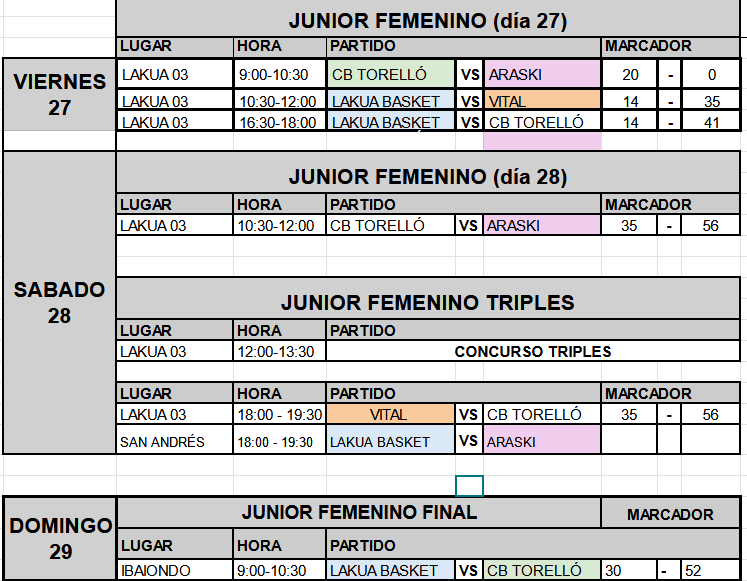Click the score cell showing 41
Screen dimensions: 747x581
pyautogui.click(x=711, y=121)
